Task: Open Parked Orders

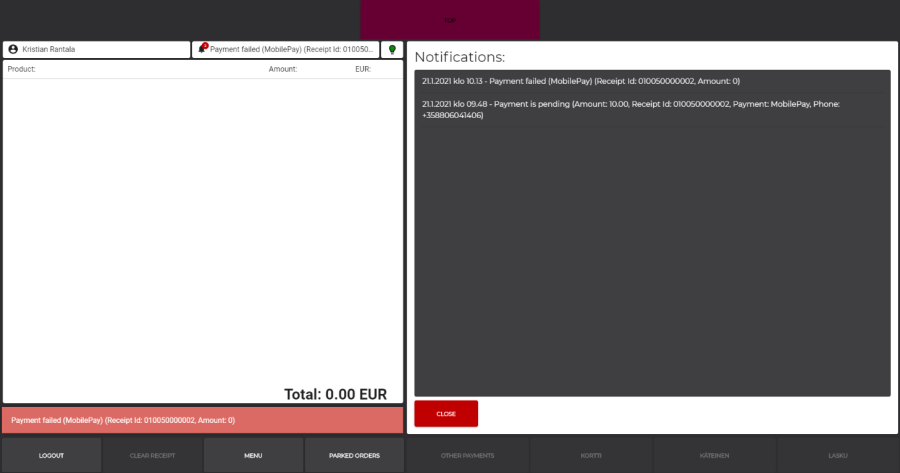Action: (354, 455)
